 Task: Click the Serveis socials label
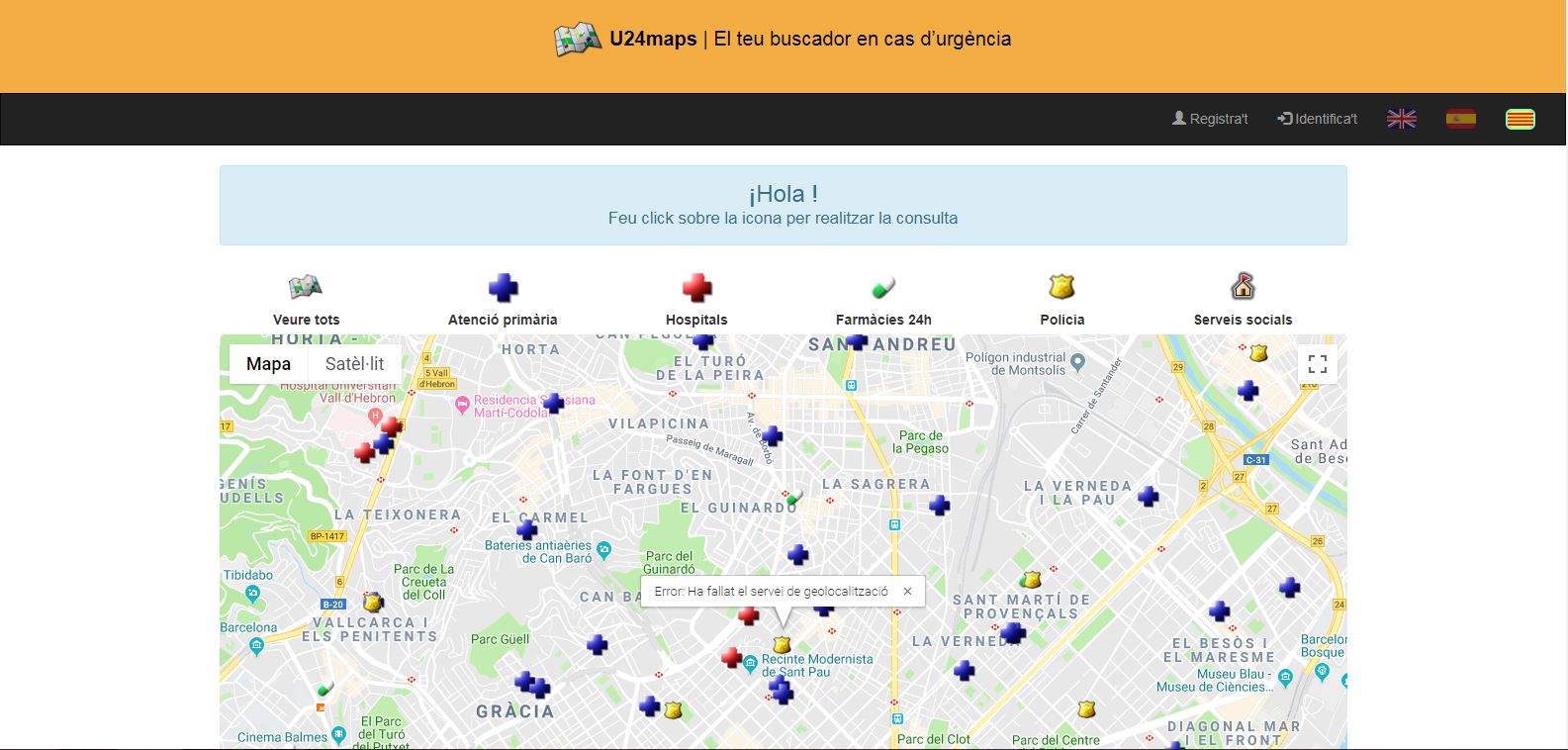point(1243,320)
